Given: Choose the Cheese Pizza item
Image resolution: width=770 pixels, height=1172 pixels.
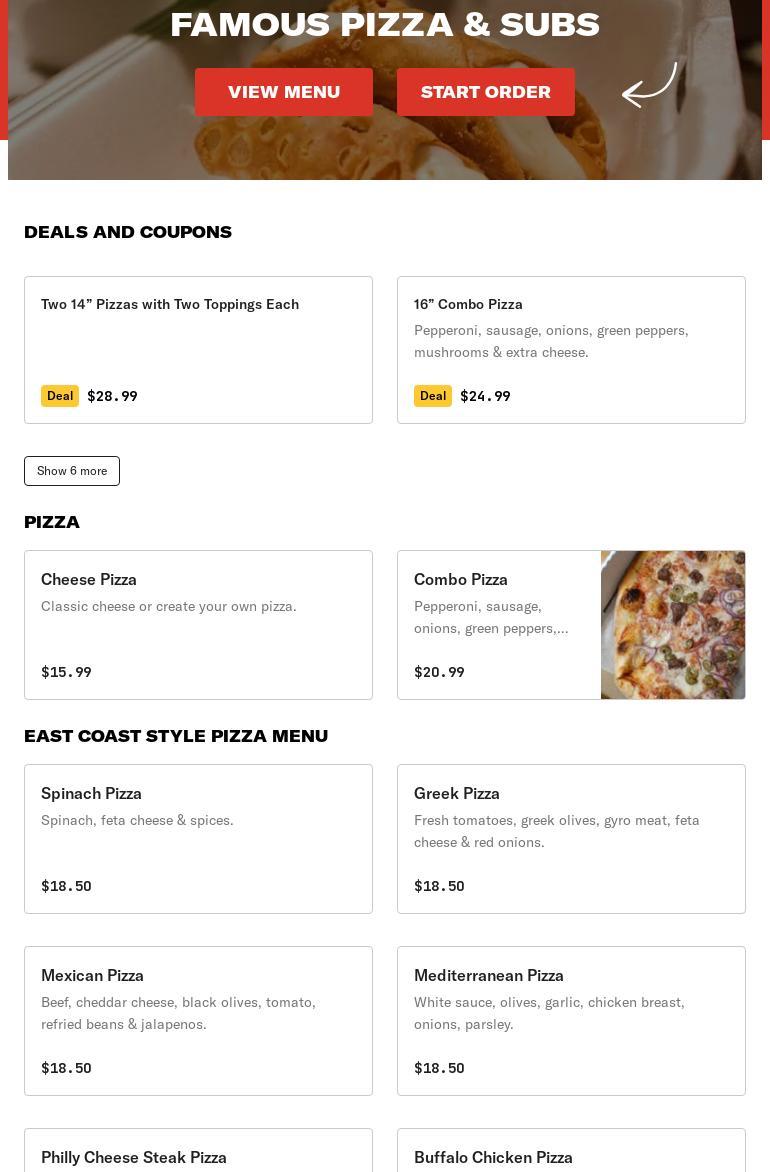Looking at the screenshot, I should point(198,625).
